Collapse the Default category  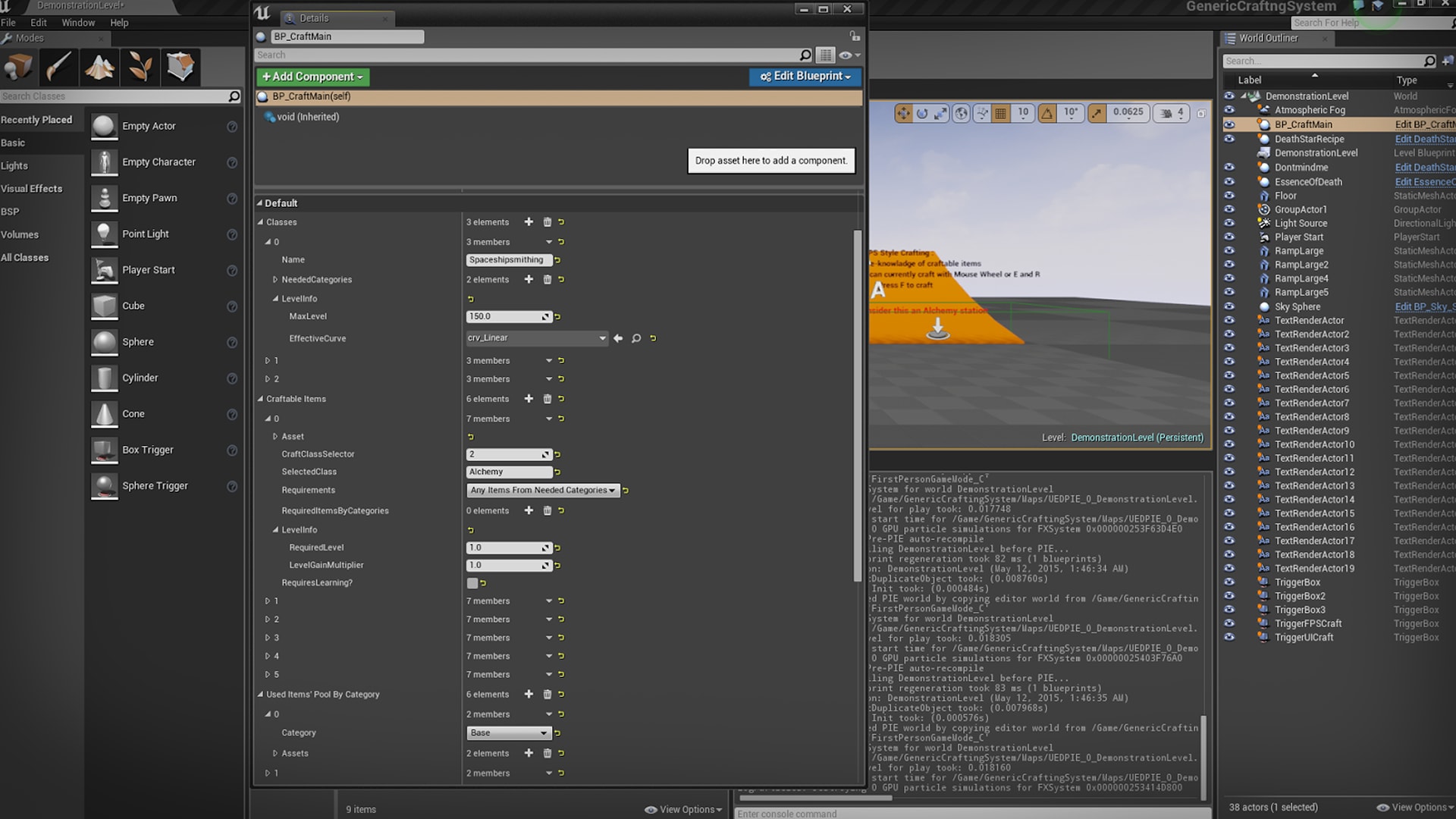(259, 203)
